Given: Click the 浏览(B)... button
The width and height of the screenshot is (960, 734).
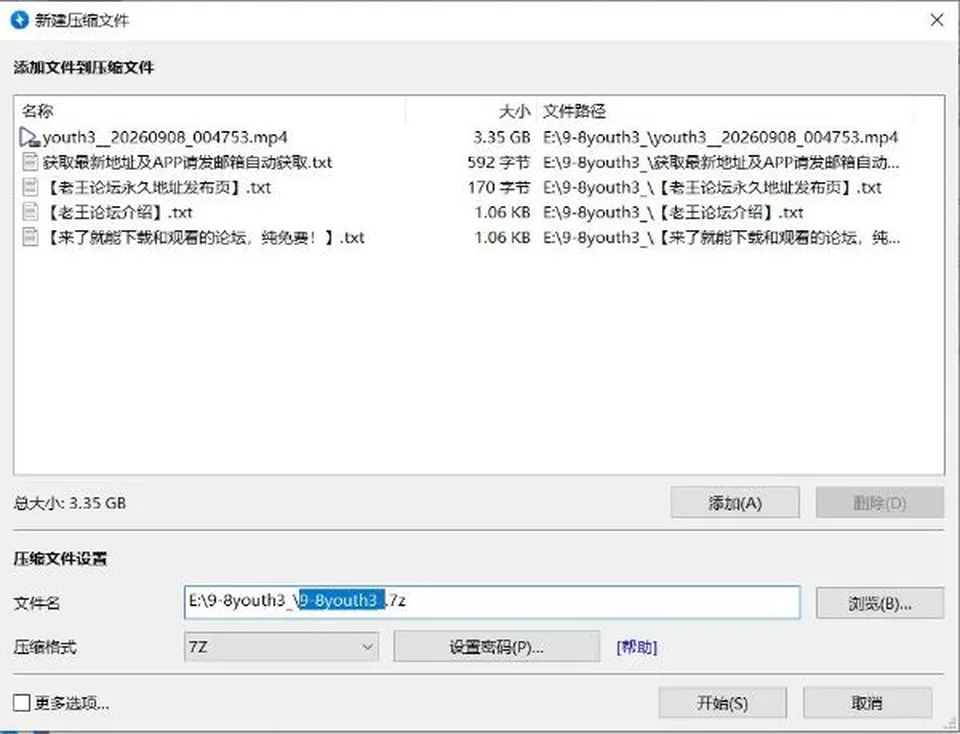Looking at the screenshot, I should tap(879, 604).
